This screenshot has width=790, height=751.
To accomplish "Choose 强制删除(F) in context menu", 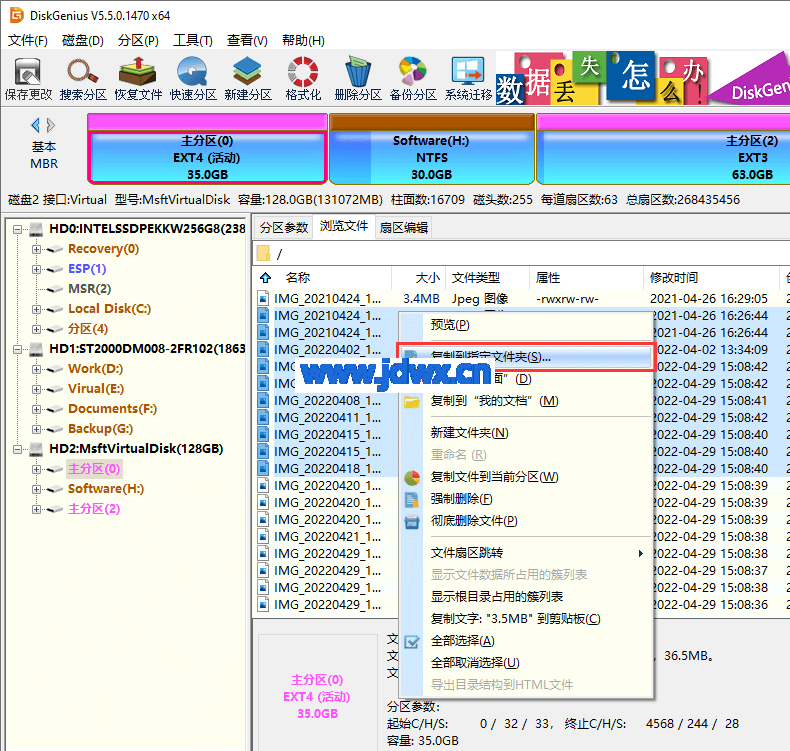I will coord(525,499).
